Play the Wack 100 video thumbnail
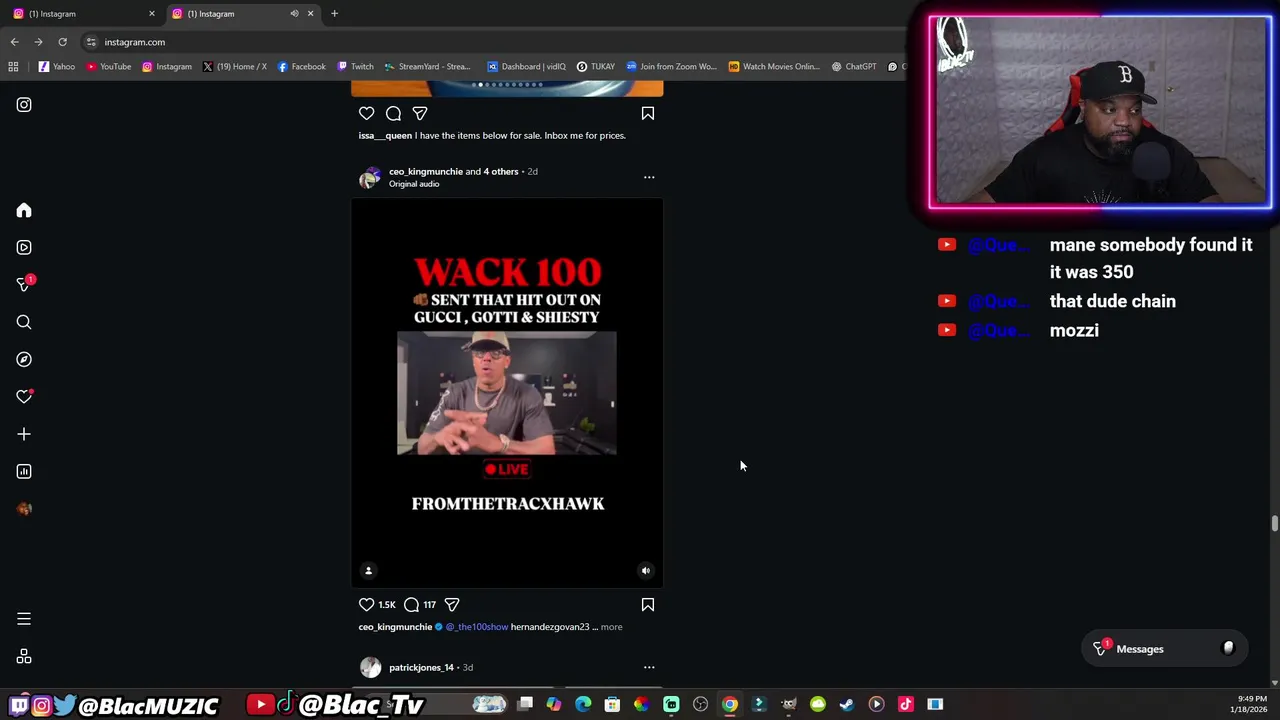The height and width of the screenshot is (720, 1280). tap(507, 393)
